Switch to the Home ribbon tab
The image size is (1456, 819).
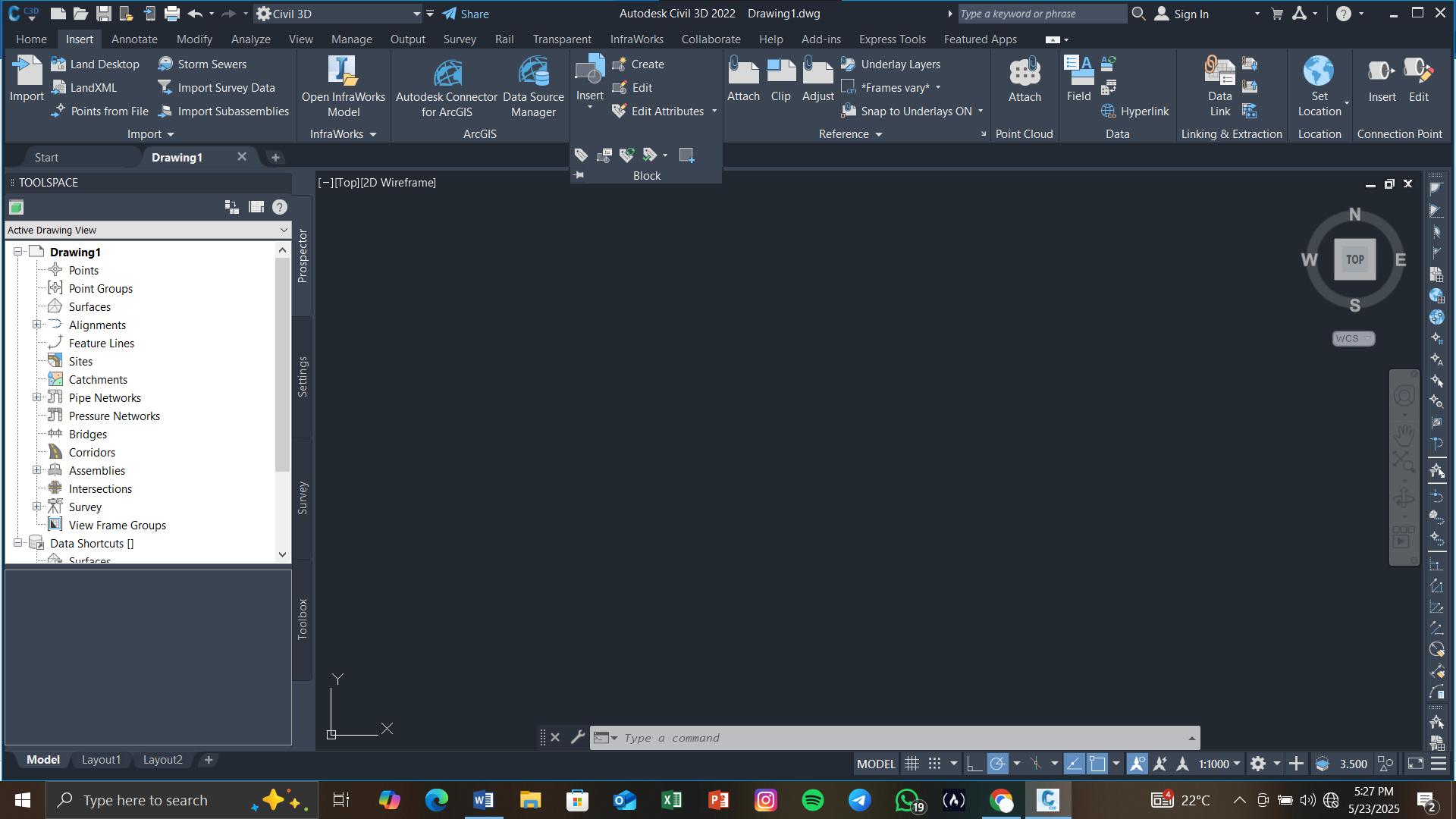pos(31,39)
